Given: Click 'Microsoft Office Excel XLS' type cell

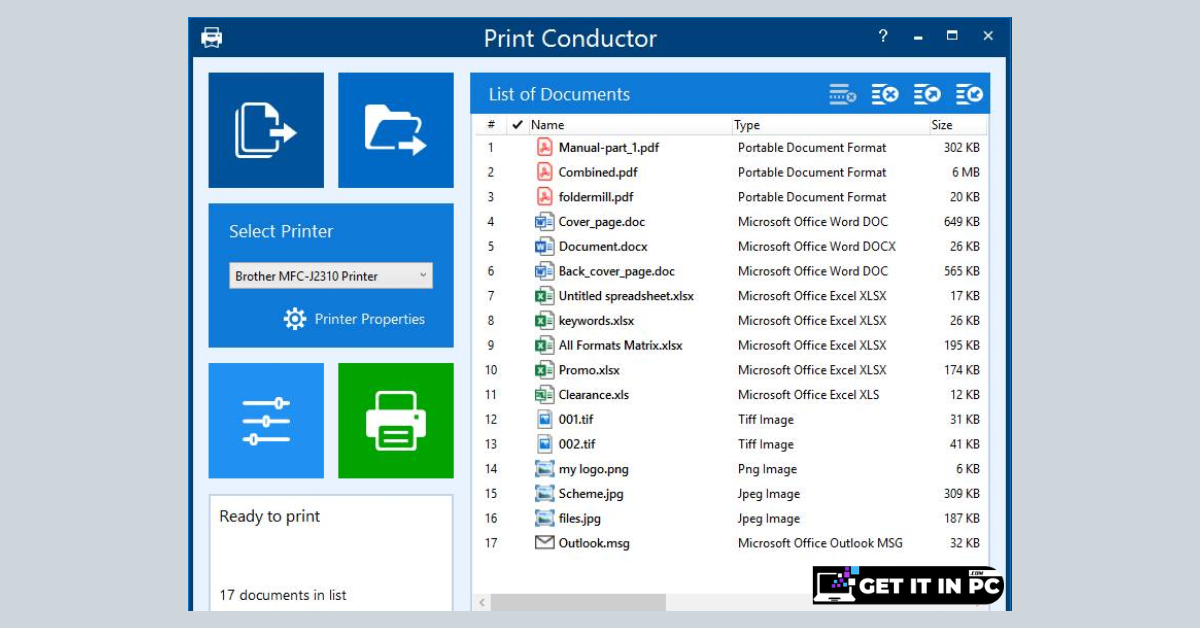Looking at the screenshot, I should (x=809, y=394).
